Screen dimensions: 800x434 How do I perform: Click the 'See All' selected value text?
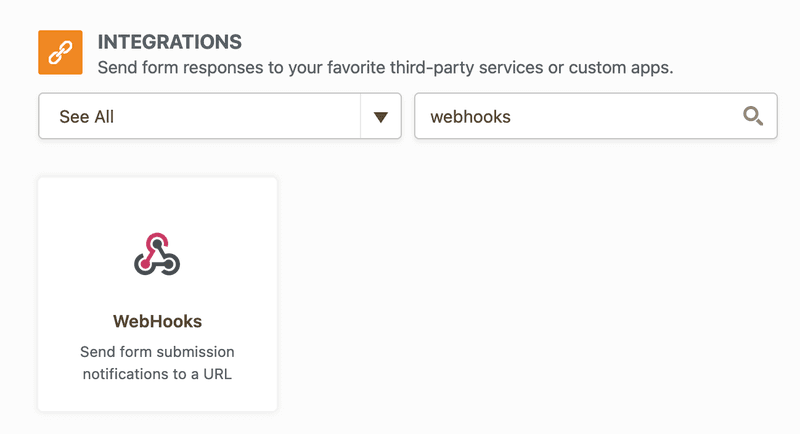point(87,117)
